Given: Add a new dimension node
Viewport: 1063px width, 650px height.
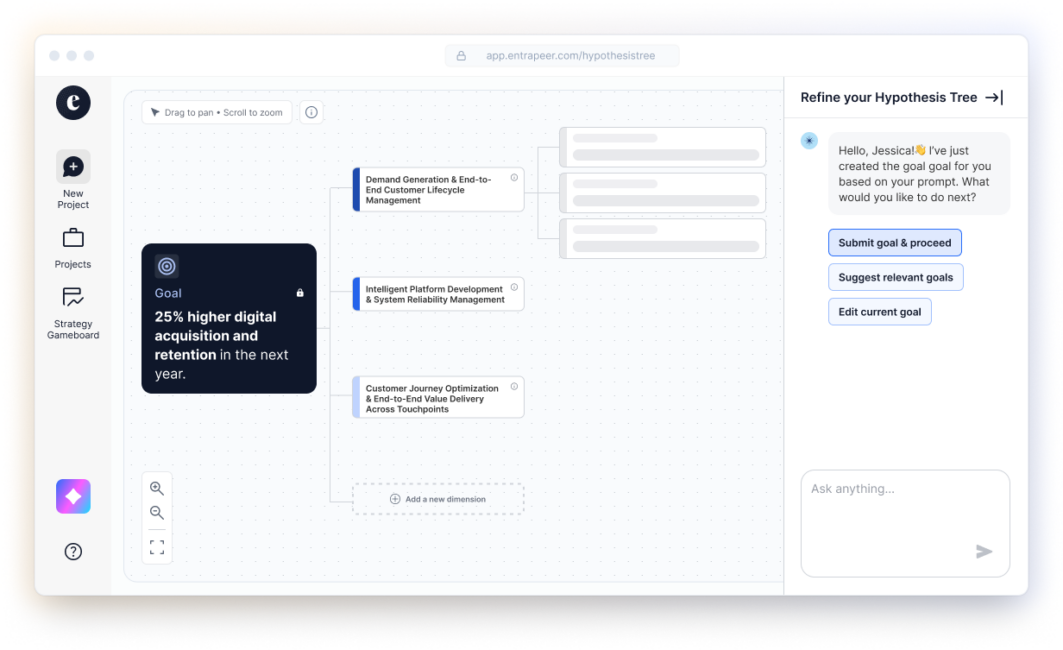Looking at the screenshot, I should [438, 499].
